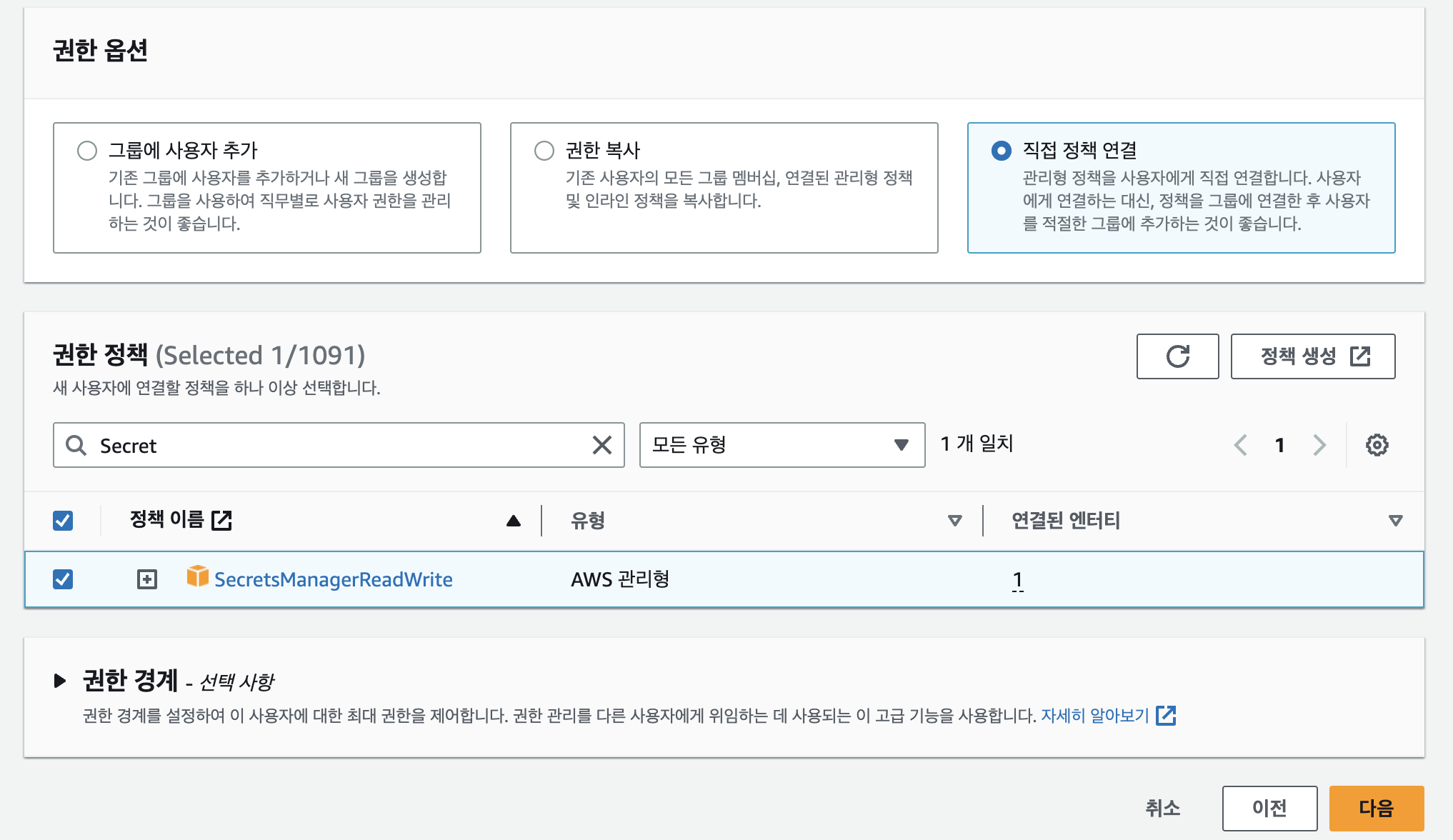The image size is (1453, 840).
Task: Open the 모든 유형 filter dropdown
Action: click(782, 445)
